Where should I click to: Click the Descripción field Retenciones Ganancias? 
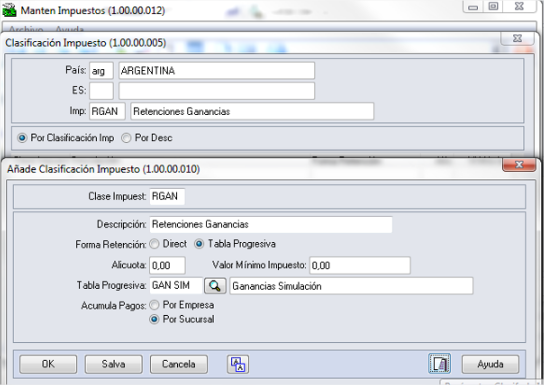pos(271,225)
